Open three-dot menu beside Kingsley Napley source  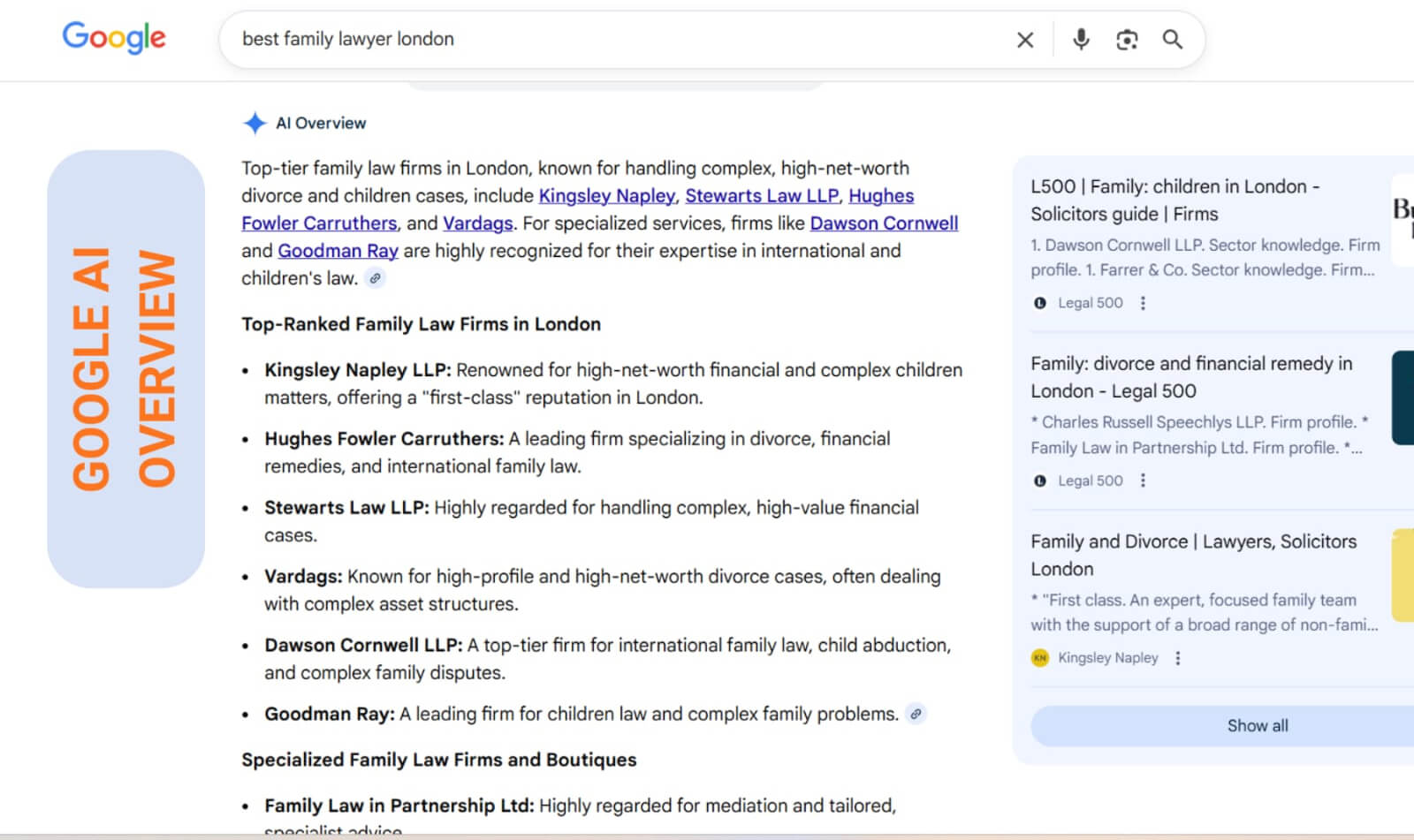coord(1177,658)
